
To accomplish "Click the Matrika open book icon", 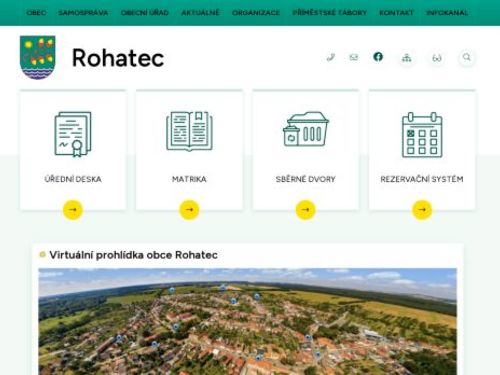I will pyautogui.click(x=189, y=131).
